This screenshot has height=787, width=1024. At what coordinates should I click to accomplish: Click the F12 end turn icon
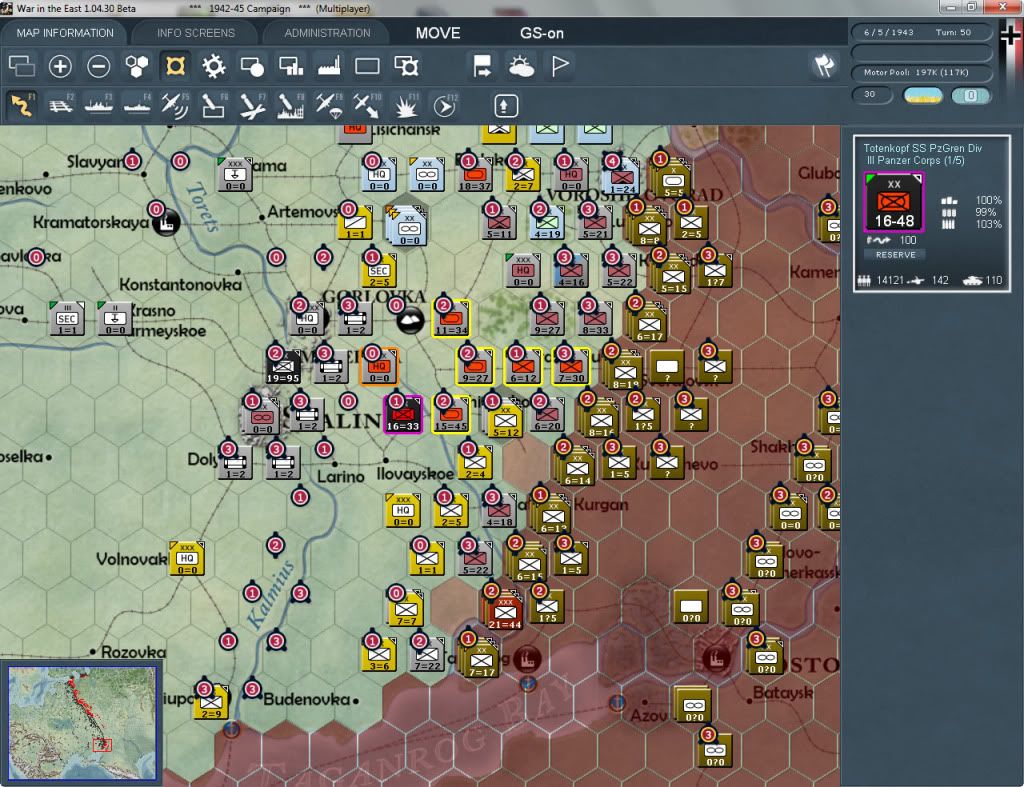point(444,105)
